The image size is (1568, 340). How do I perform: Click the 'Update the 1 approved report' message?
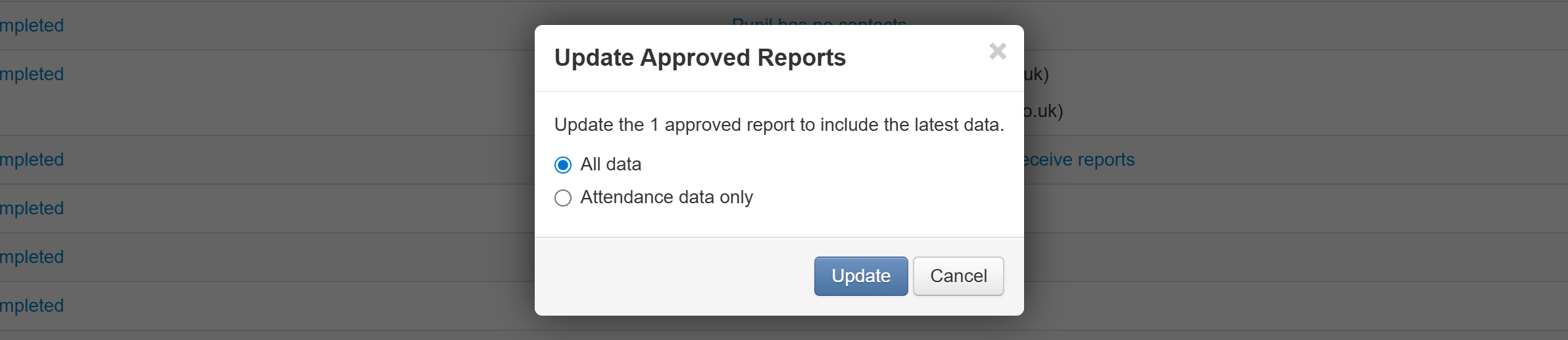point(779,125)
